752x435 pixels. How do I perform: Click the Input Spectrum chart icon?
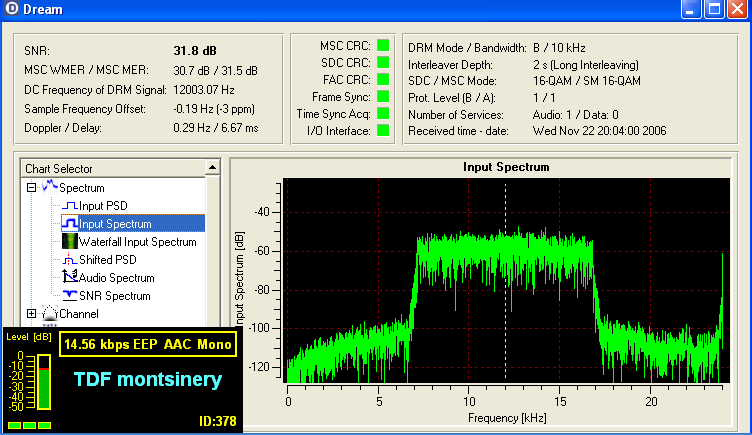70,223
